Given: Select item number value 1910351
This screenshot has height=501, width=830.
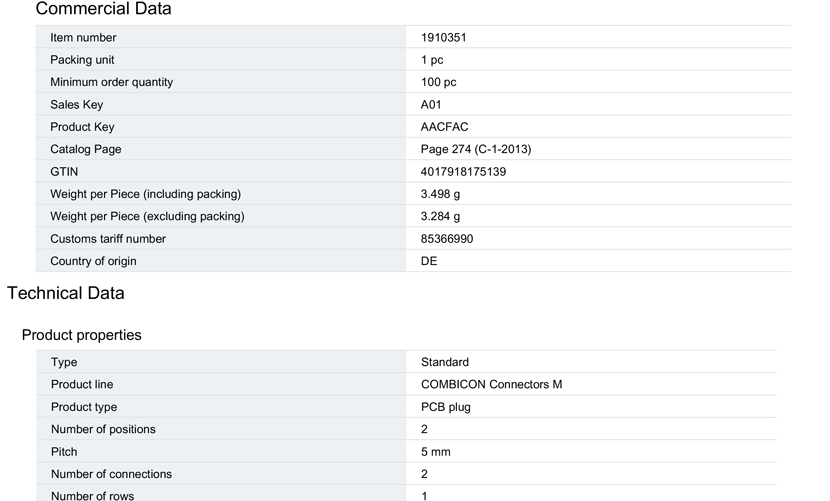Looking at the screenshot, I should click(443, 38).
